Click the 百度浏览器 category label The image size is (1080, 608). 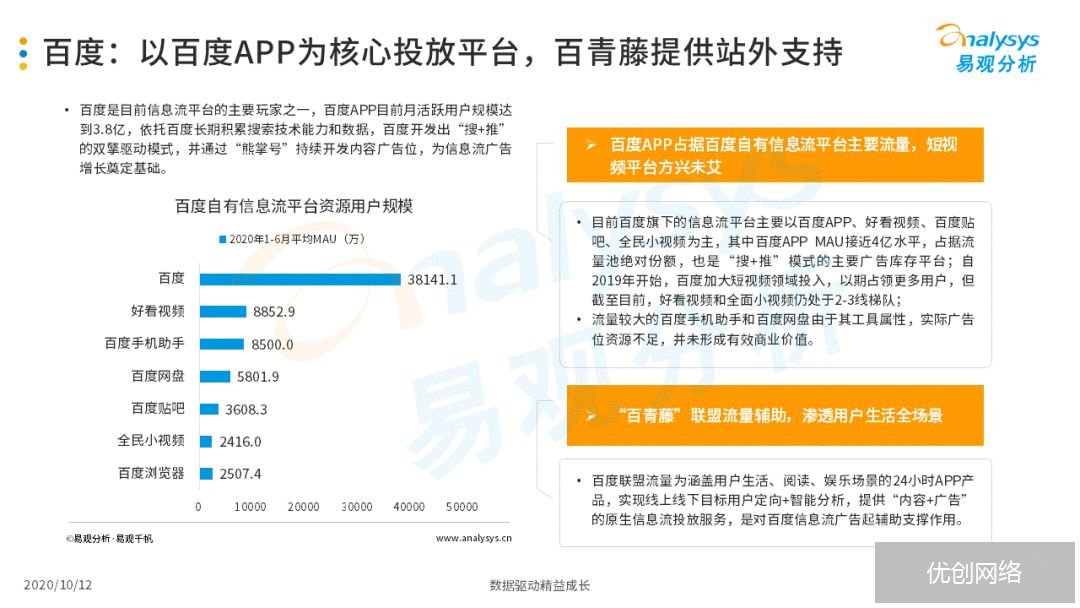tap(151, 473)
